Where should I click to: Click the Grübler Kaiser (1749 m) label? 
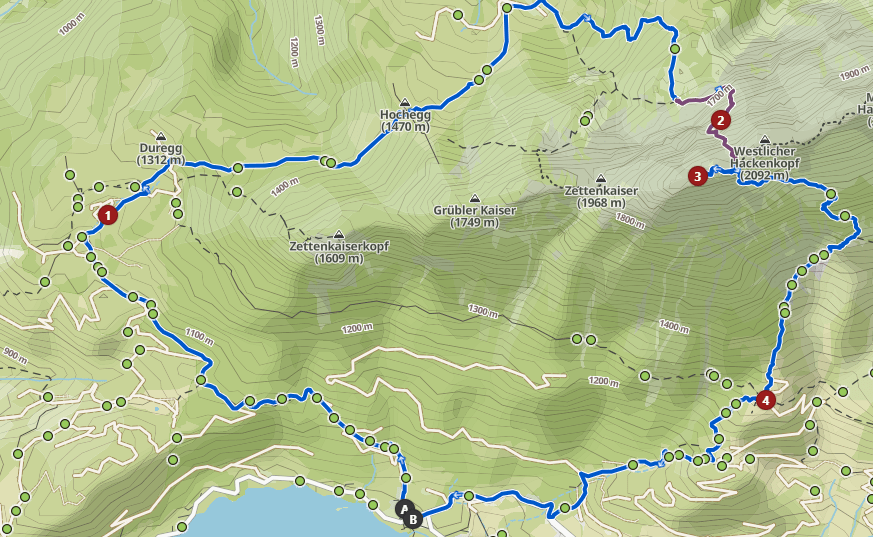(475, 216)
